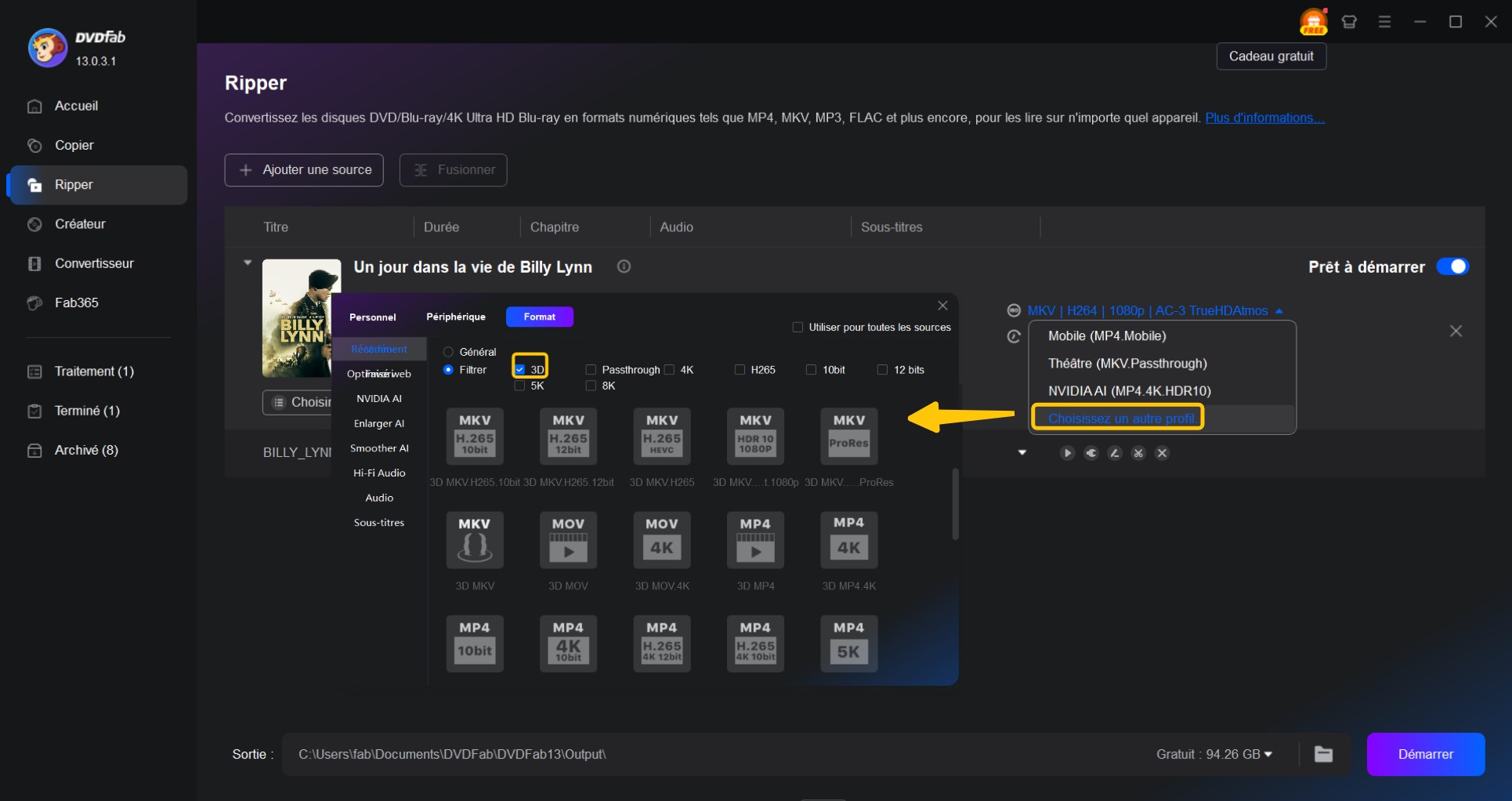This screenshot has width=1512, height=801.
Task: Choose the 3D MKV ProRes format
Action: click(849, 437)
